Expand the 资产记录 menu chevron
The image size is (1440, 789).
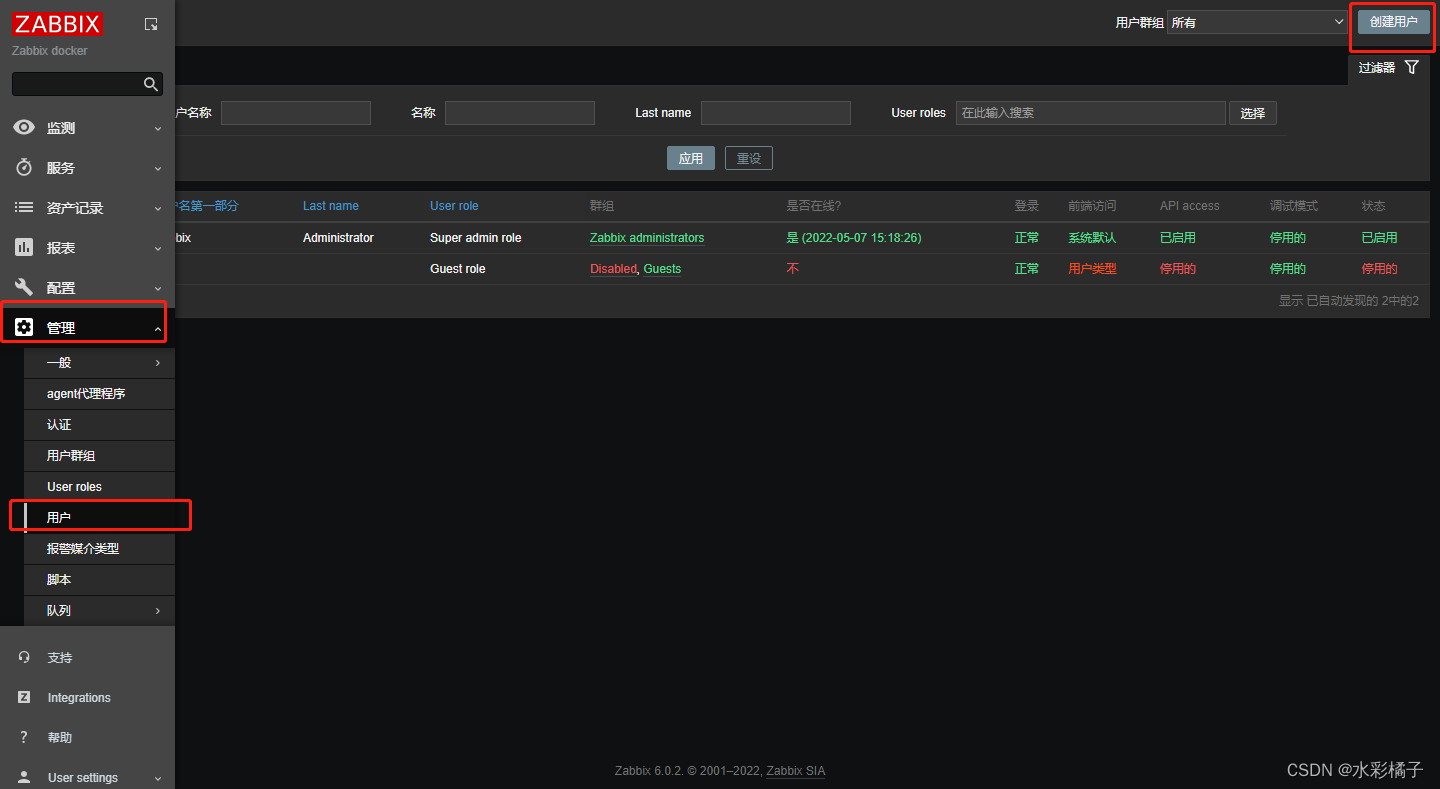tap(158, 208)
